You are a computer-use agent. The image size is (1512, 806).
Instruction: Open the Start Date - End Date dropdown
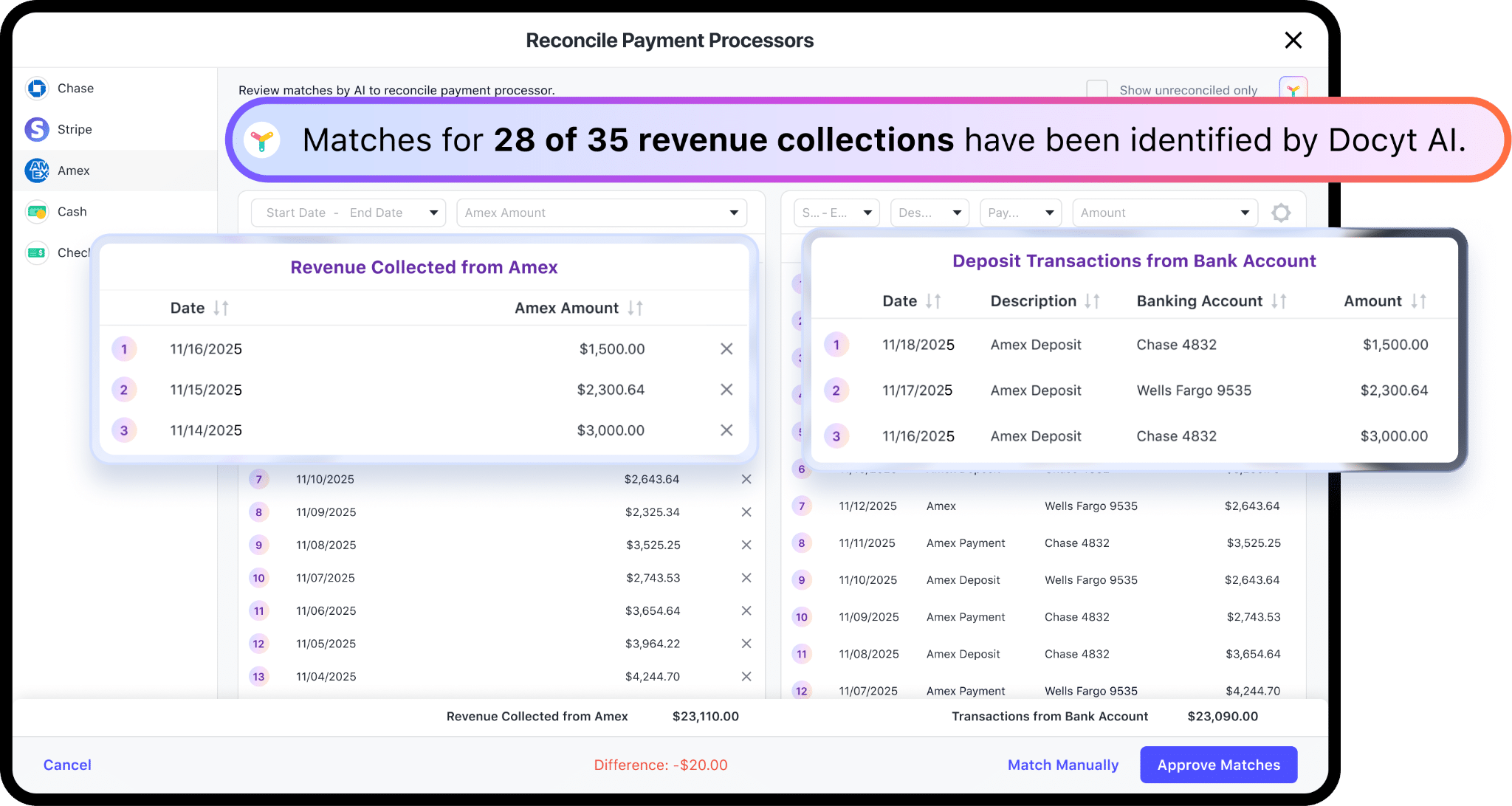tap(348, 213)
